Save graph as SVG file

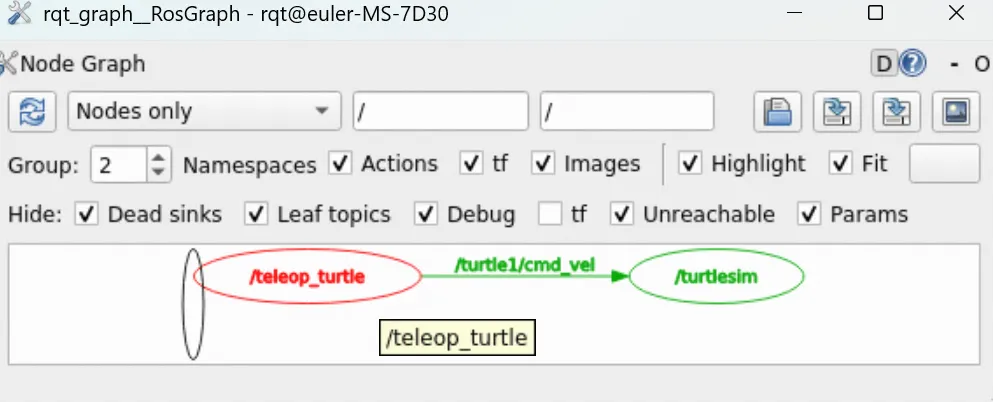(896, 112)
